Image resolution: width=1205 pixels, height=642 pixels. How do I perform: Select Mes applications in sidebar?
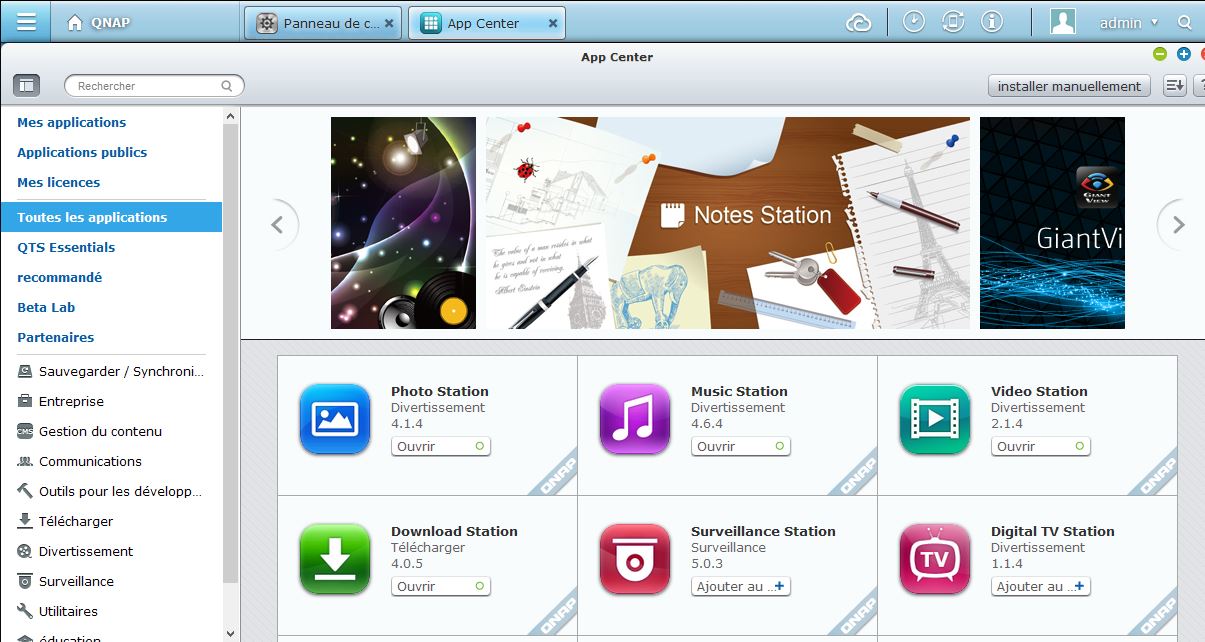click(72, 122)
